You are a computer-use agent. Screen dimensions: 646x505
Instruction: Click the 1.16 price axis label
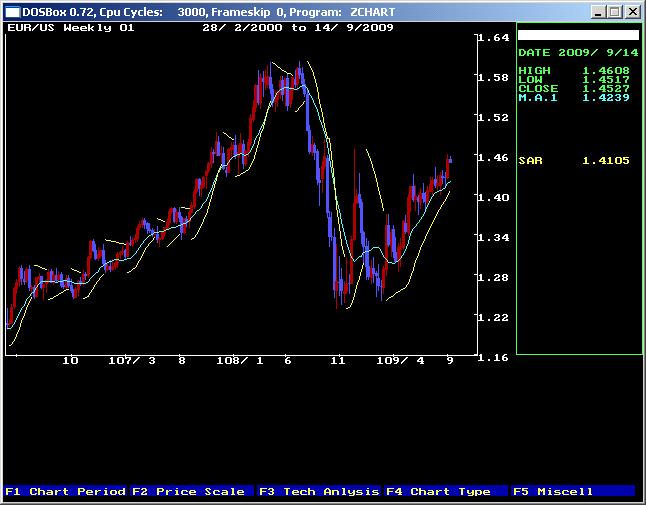pyautogui.click(x=494, y=357)
